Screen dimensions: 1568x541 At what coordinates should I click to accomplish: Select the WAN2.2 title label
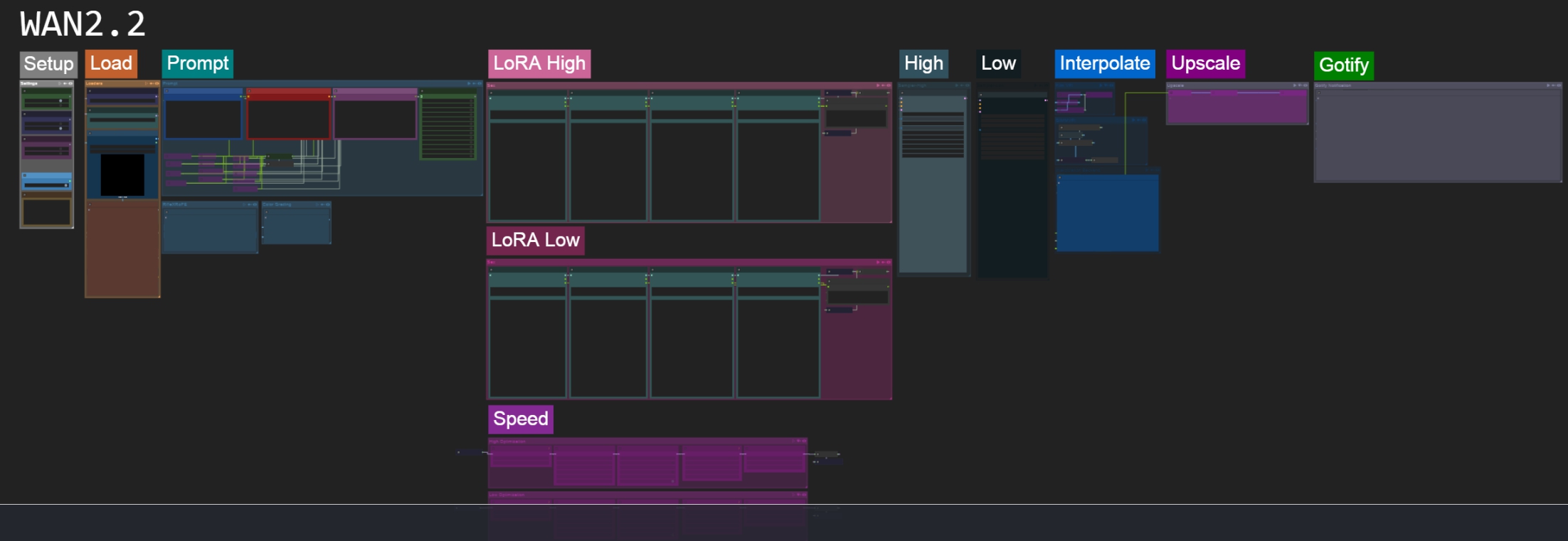tap(83, 25)
